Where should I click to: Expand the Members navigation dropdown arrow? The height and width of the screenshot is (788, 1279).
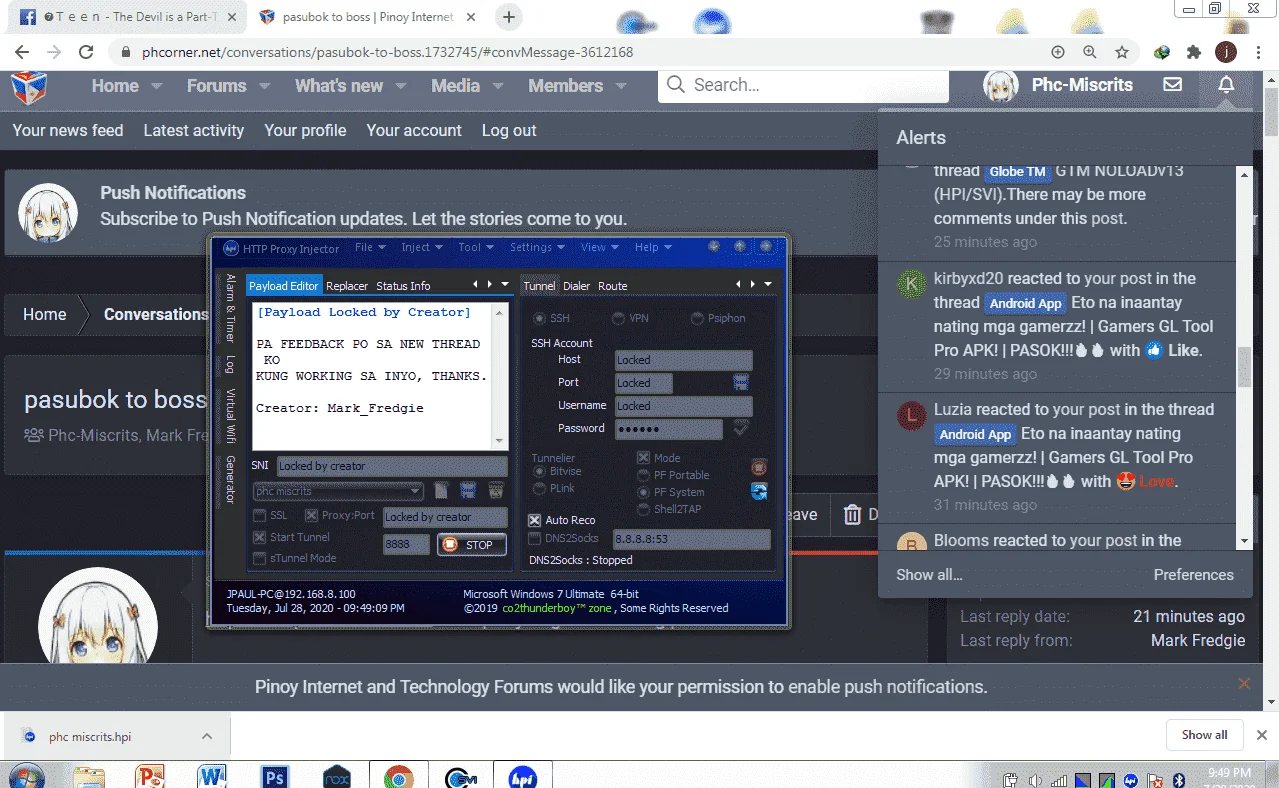[x=621, y=87]
